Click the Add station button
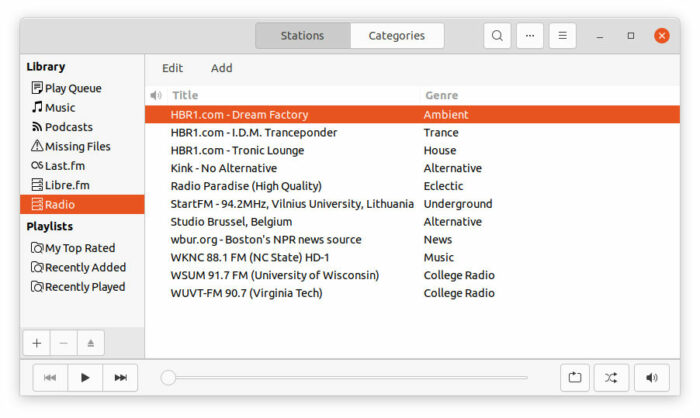 [221, 68]
